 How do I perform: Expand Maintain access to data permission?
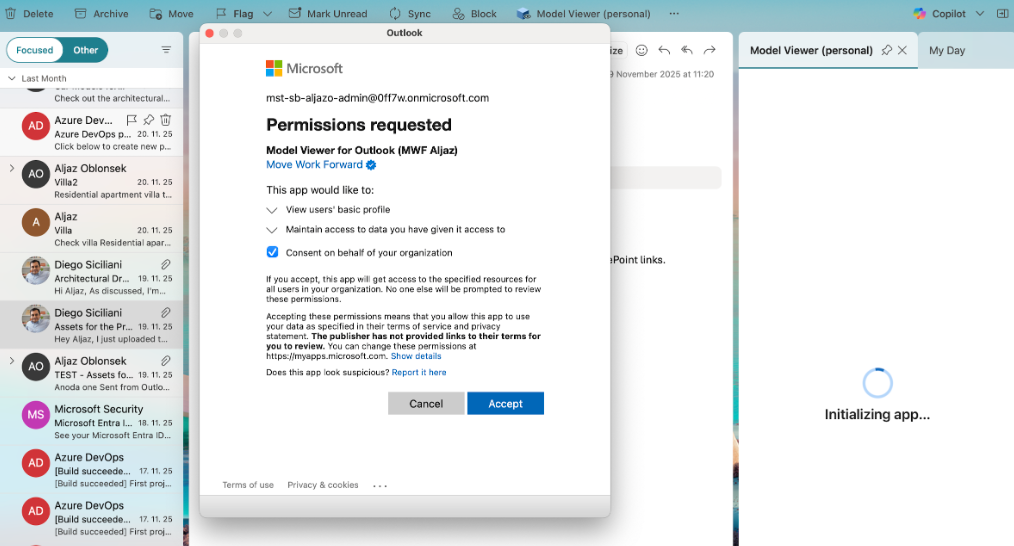pyautogui.click(x=272, y=230)
